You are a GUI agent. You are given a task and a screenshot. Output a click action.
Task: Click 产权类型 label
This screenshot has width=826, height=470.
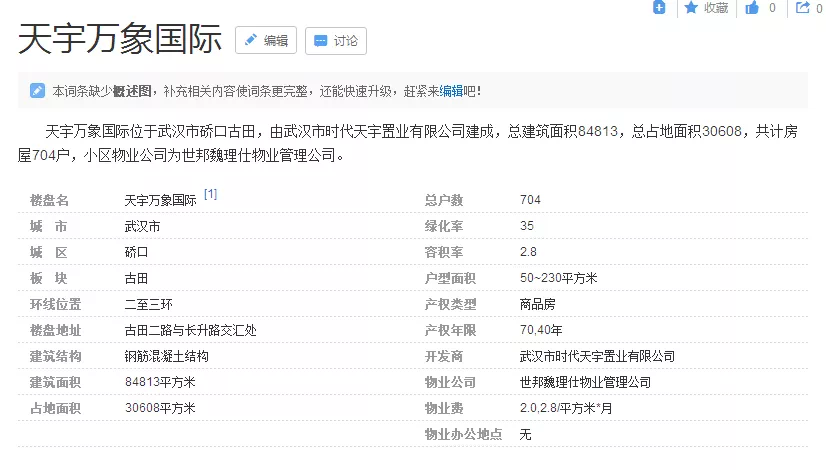click(450, 304)
